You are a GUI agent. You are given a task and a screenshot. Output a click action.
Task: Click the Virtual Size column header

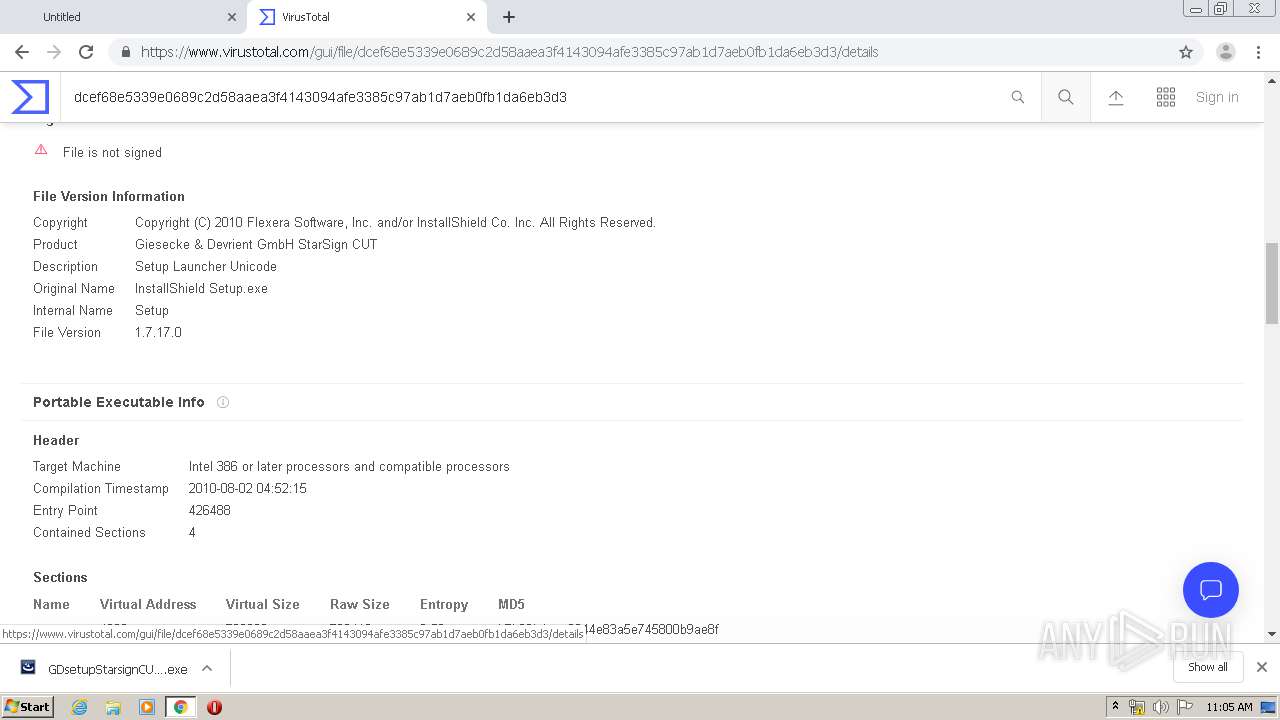[263, 604]
